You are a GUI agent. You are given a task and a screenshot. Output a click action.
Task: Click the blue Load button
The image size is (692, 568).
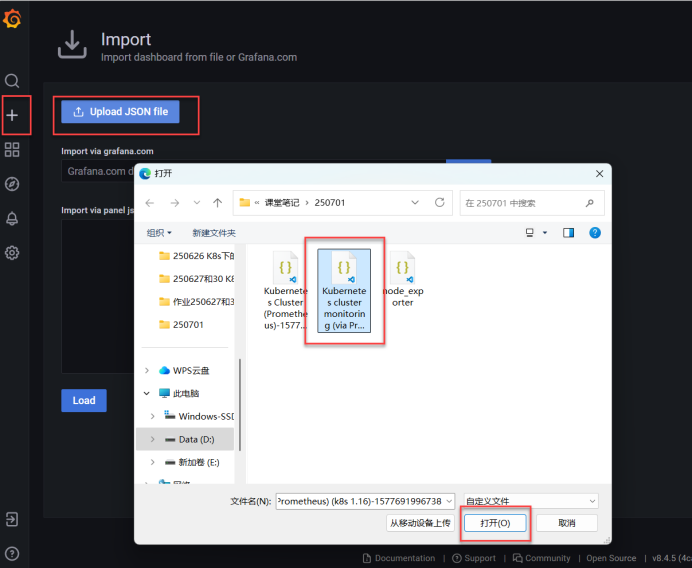click(x=84, y=400)
